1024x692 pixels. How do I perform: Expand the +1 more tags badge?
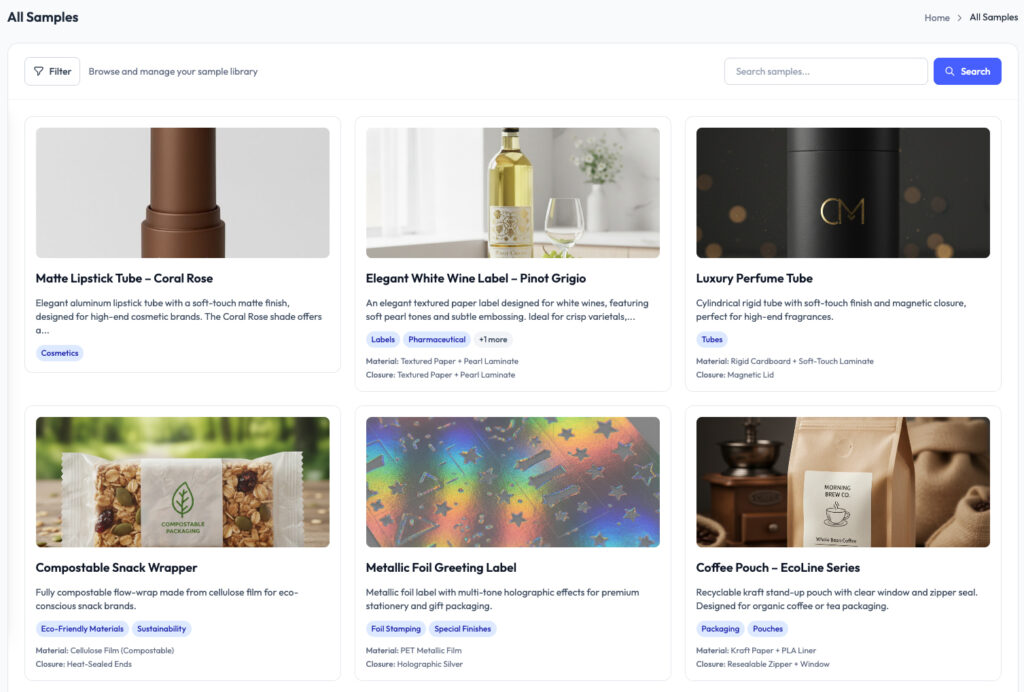point(492,340)
